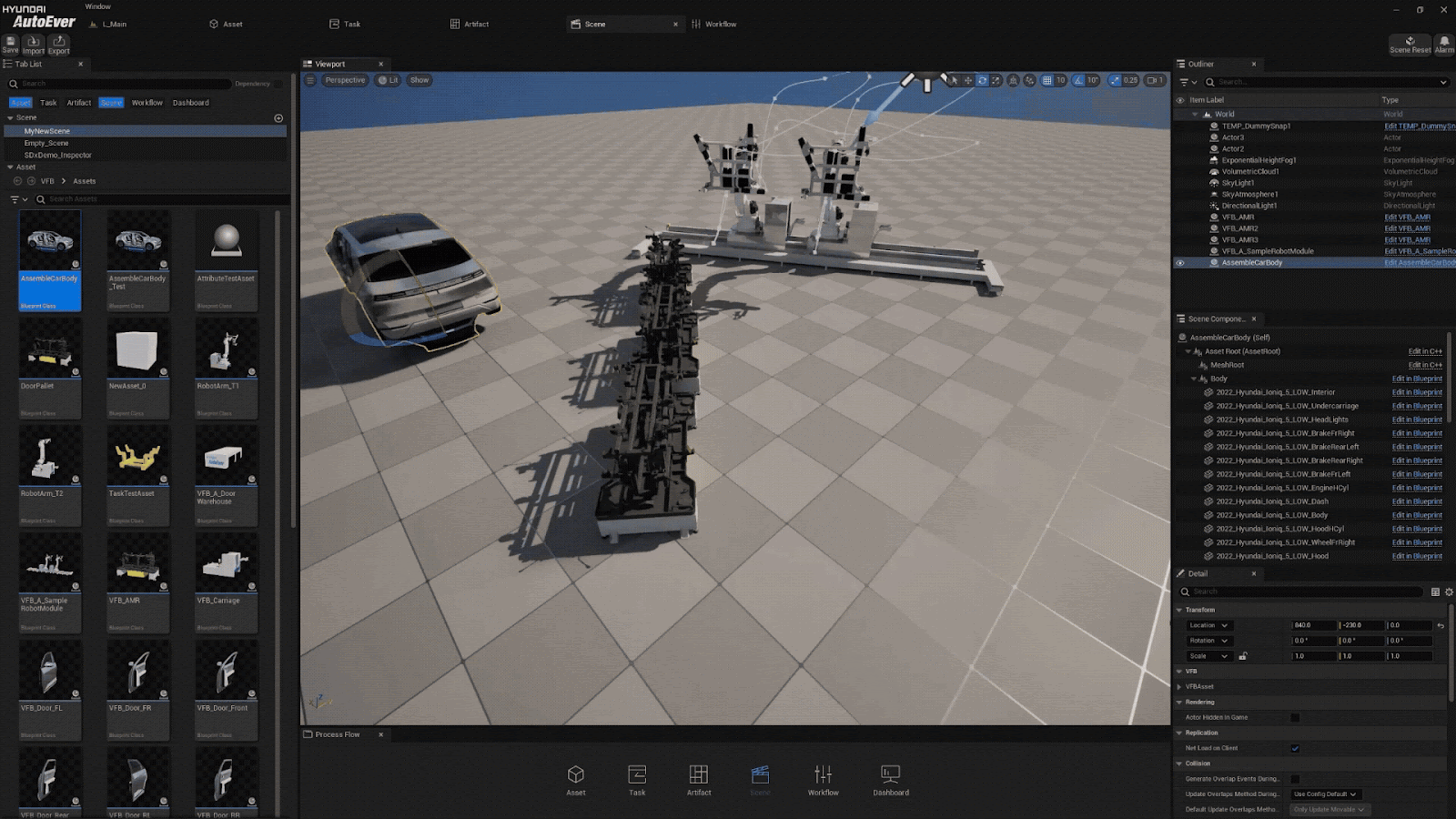Toggle the Dependency switch in Tab List

278,84
